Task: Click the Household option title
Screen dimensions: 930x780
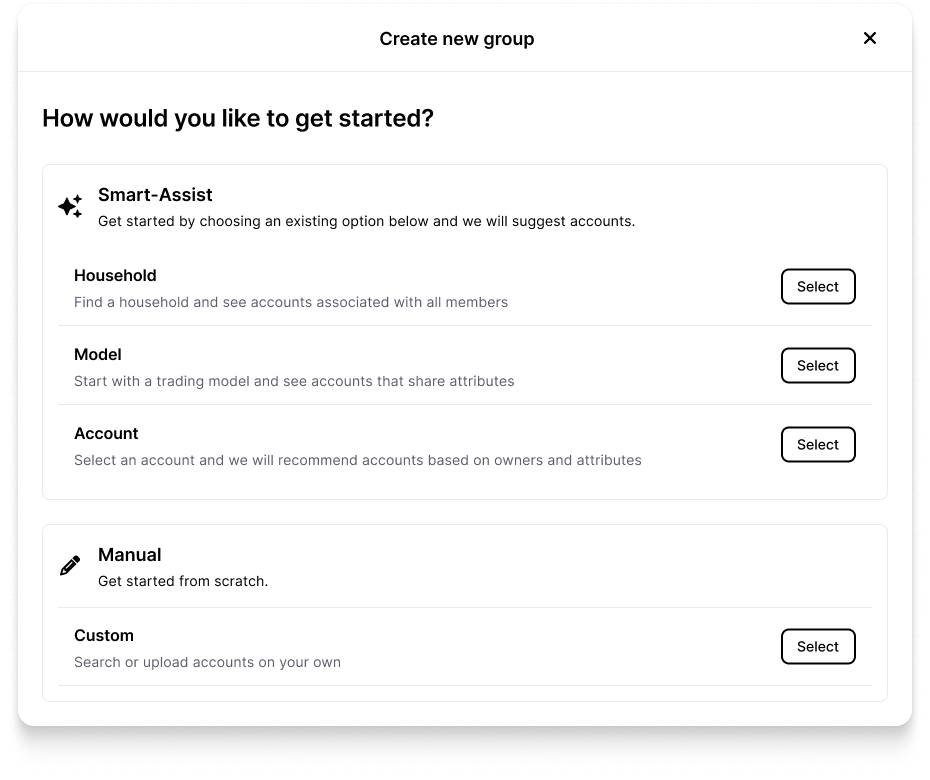Action: pyautogui.click(x=115, y=275)
